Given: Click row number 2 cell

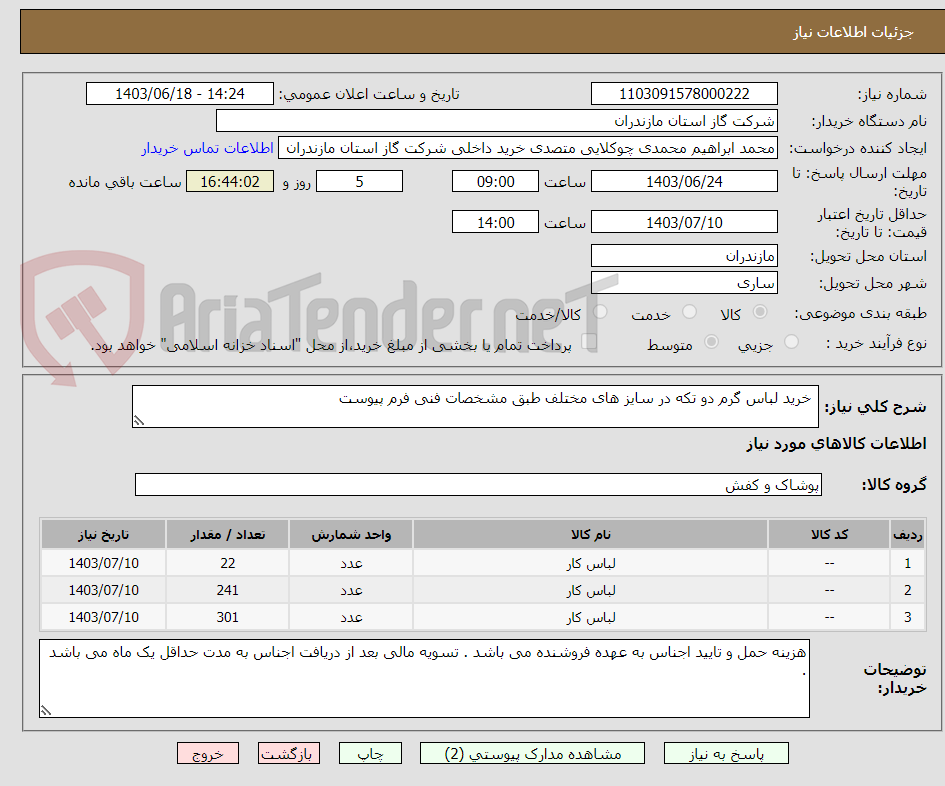Looking at the screenshot, I should click(x=908, y=591).
